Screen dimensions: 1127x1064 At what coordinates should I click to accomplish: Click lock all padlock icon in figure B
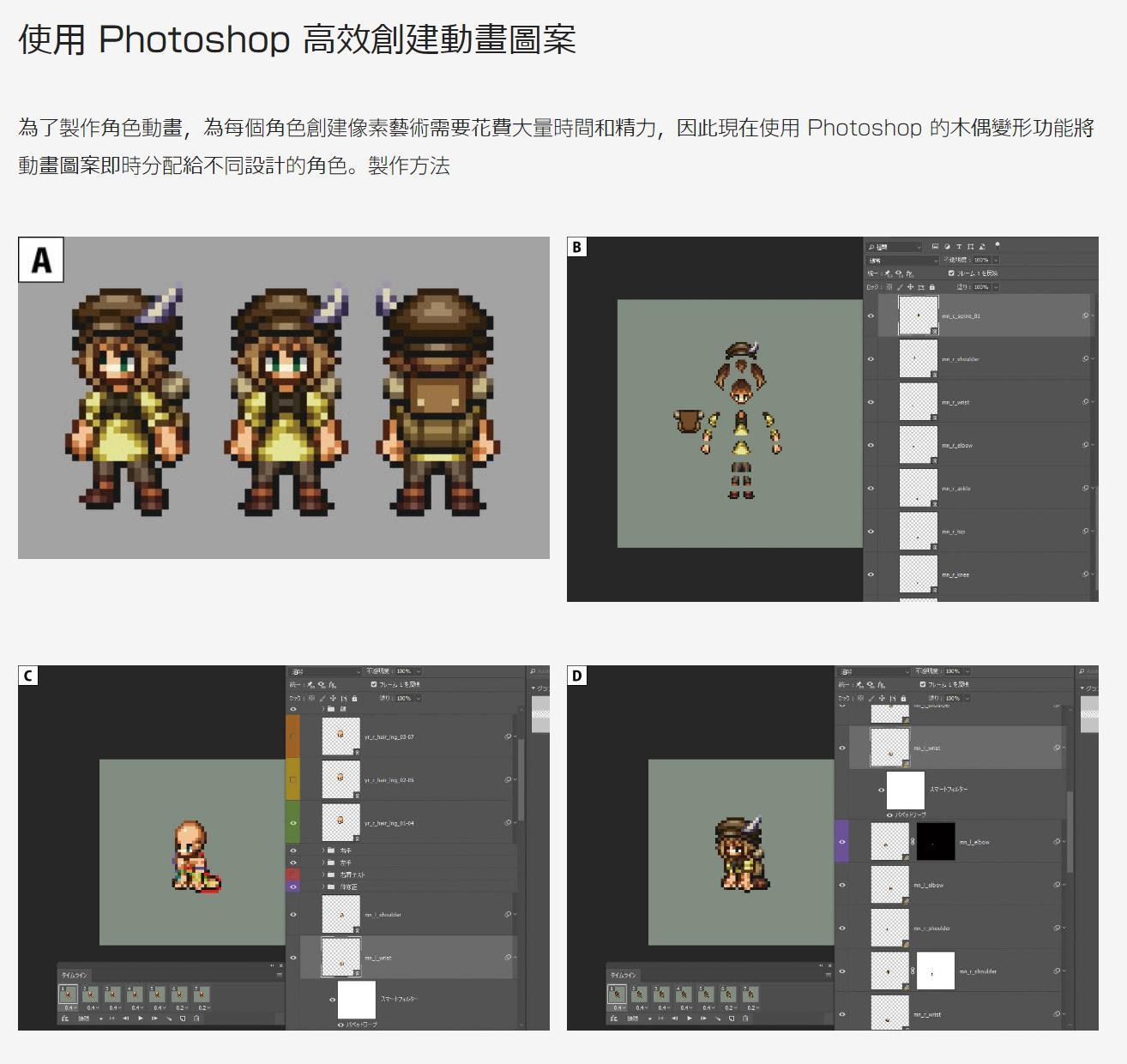932,287
